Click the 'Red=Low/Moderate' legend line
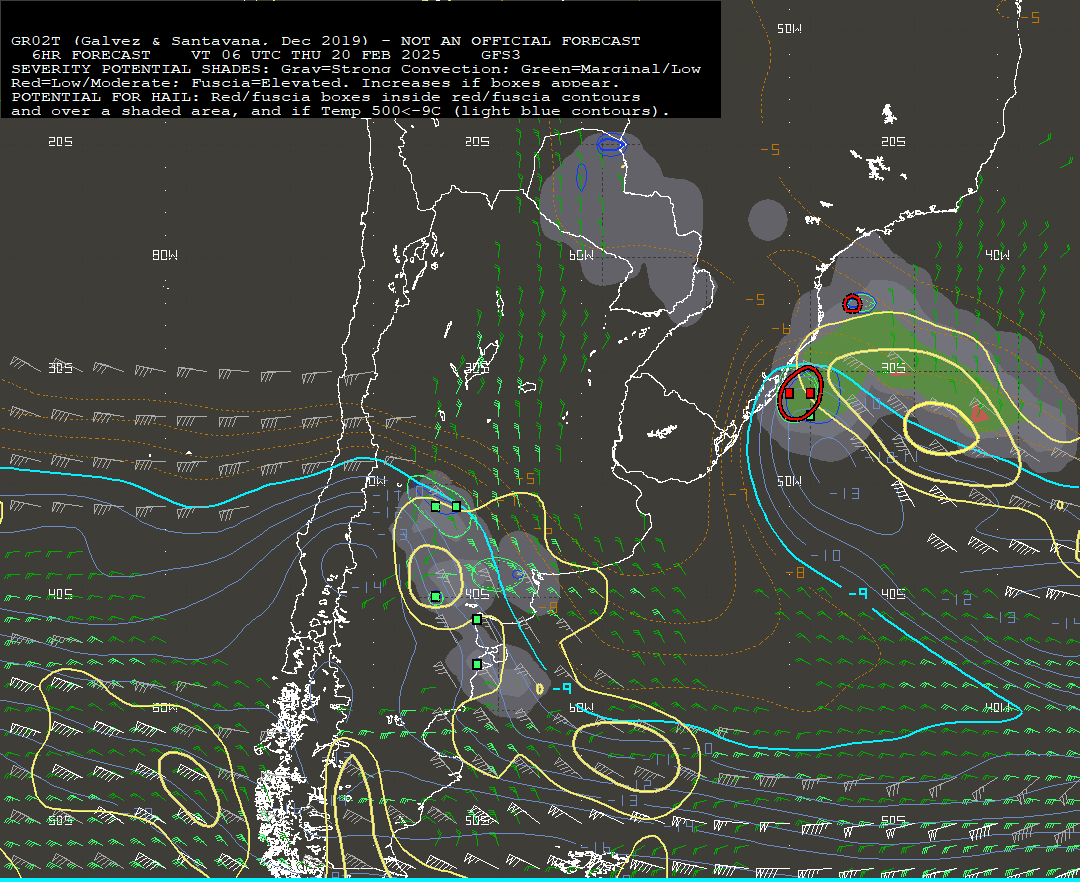Screen dimensions: 1080x882 pyautogui.click(x=315, y=83)
